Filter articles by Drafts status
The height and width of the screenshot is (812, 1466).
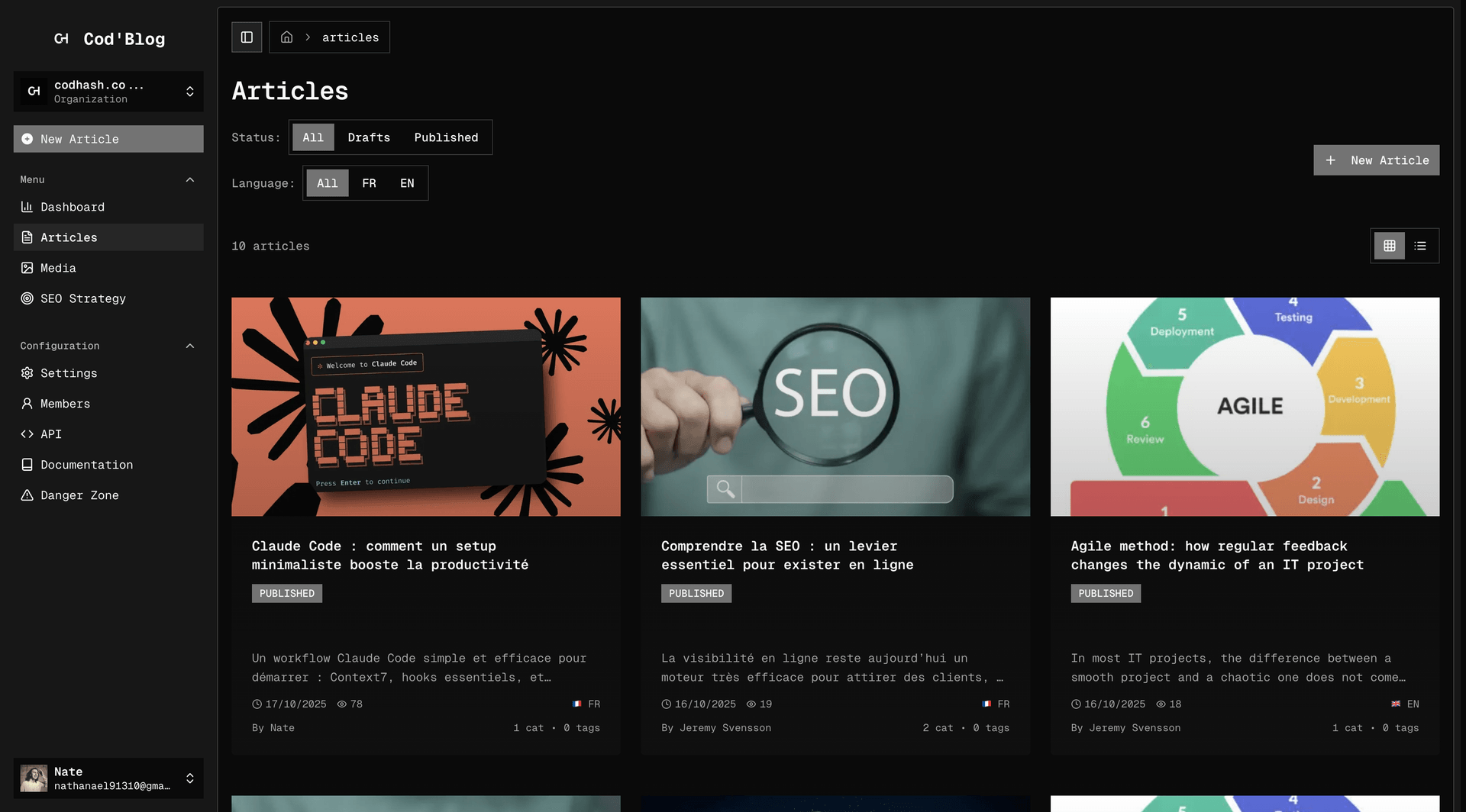click(369, 137)
